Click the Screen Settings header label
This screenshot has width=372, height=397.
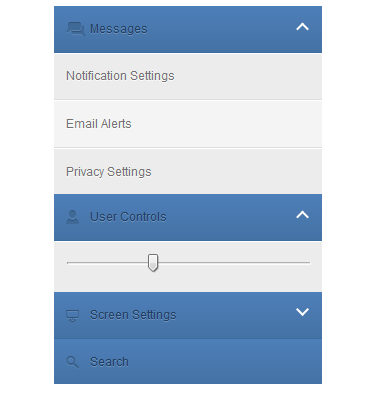133,315
